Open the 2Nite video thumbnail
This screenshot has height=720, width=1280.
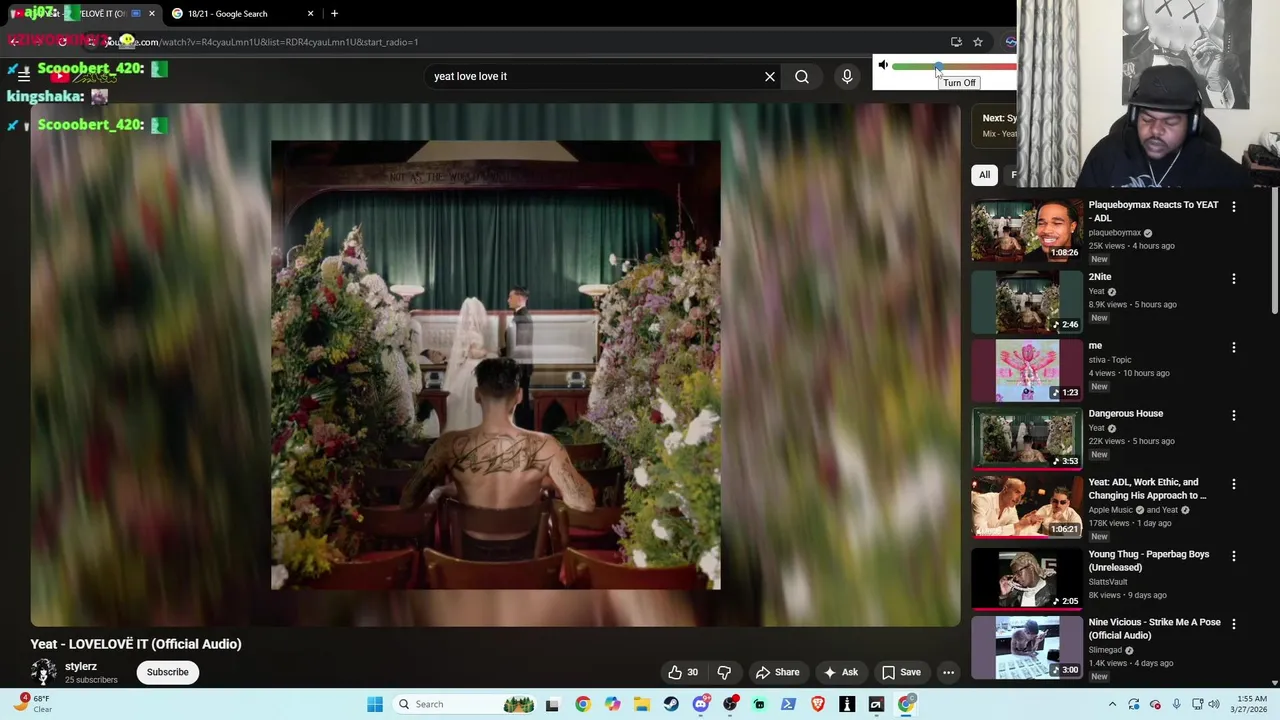[x=1027, y=302]
